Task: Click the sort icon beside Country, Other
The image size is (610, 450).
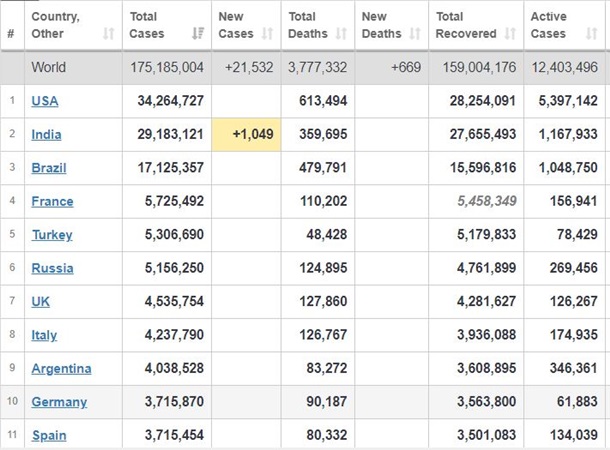Action: click(108, 34)
